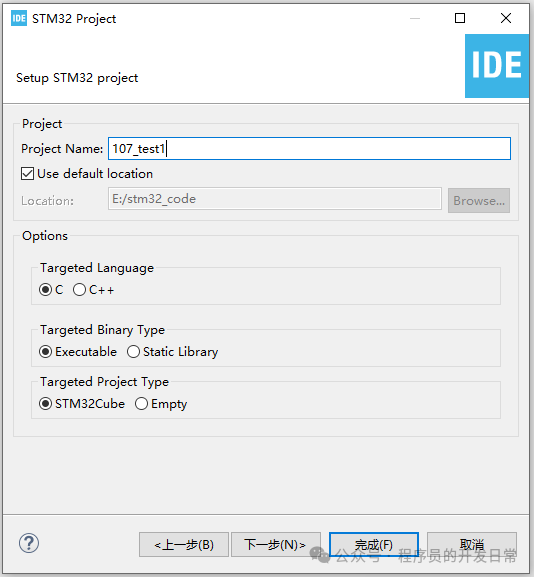The width and height of the screenshot is (534, 577).
Task: Minimize the STM32 Project dialog
Action: click(x=415, y=18)
